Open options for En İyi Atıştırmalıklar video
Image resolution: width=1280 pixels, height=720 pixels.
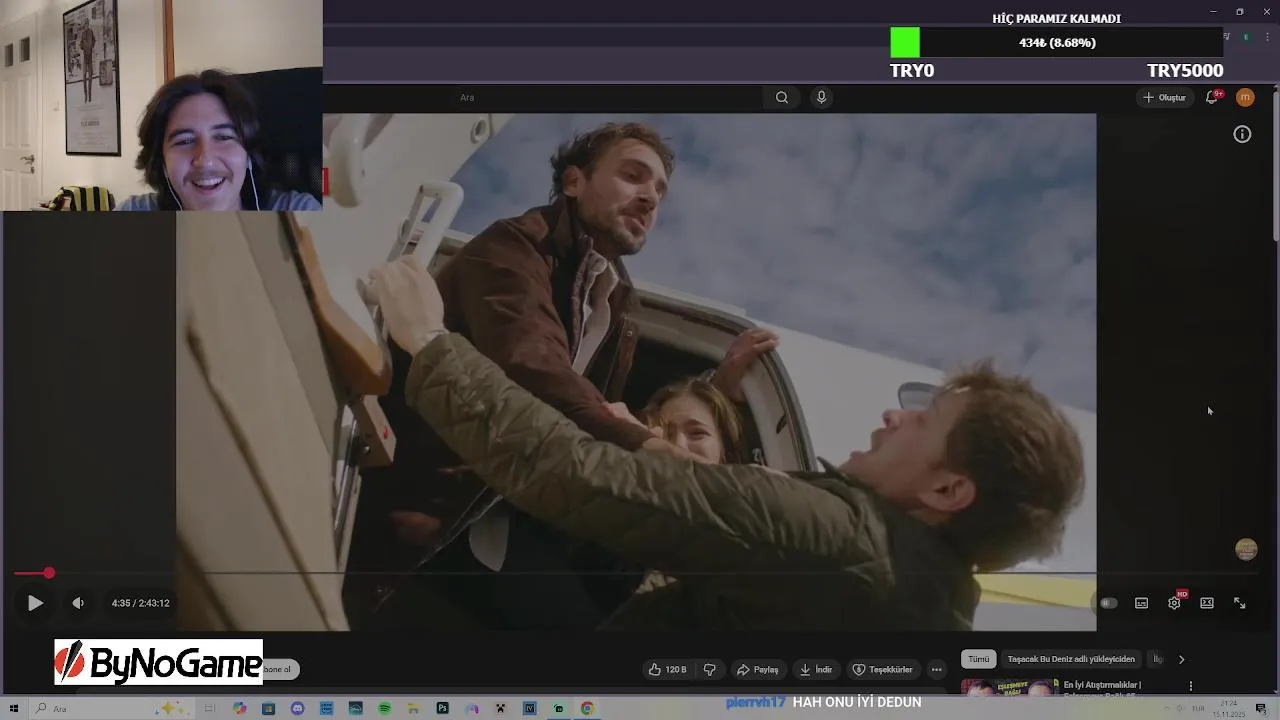pyautogui.click(x=1190, y=686)
